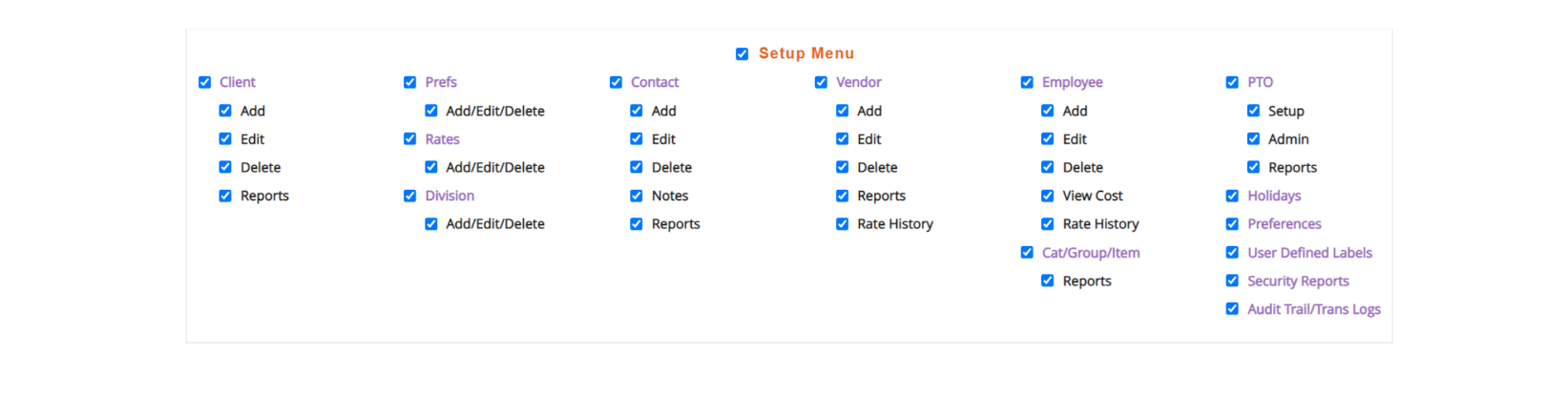Image resolution: width=1568 pixels, height=396 pixels.
Task: Uncheck Add/Edit/Delete under Division
Action: pyautogui.click(x=431, y=223)
